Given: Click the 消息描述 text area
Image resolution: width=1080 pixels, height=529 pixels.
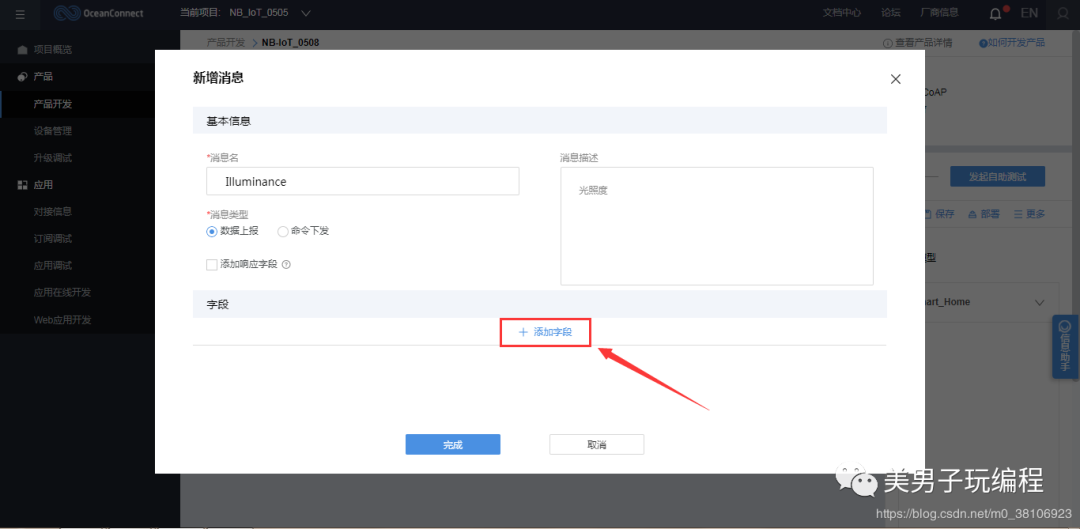Looking at the screenshot, I should coord(717,226).
